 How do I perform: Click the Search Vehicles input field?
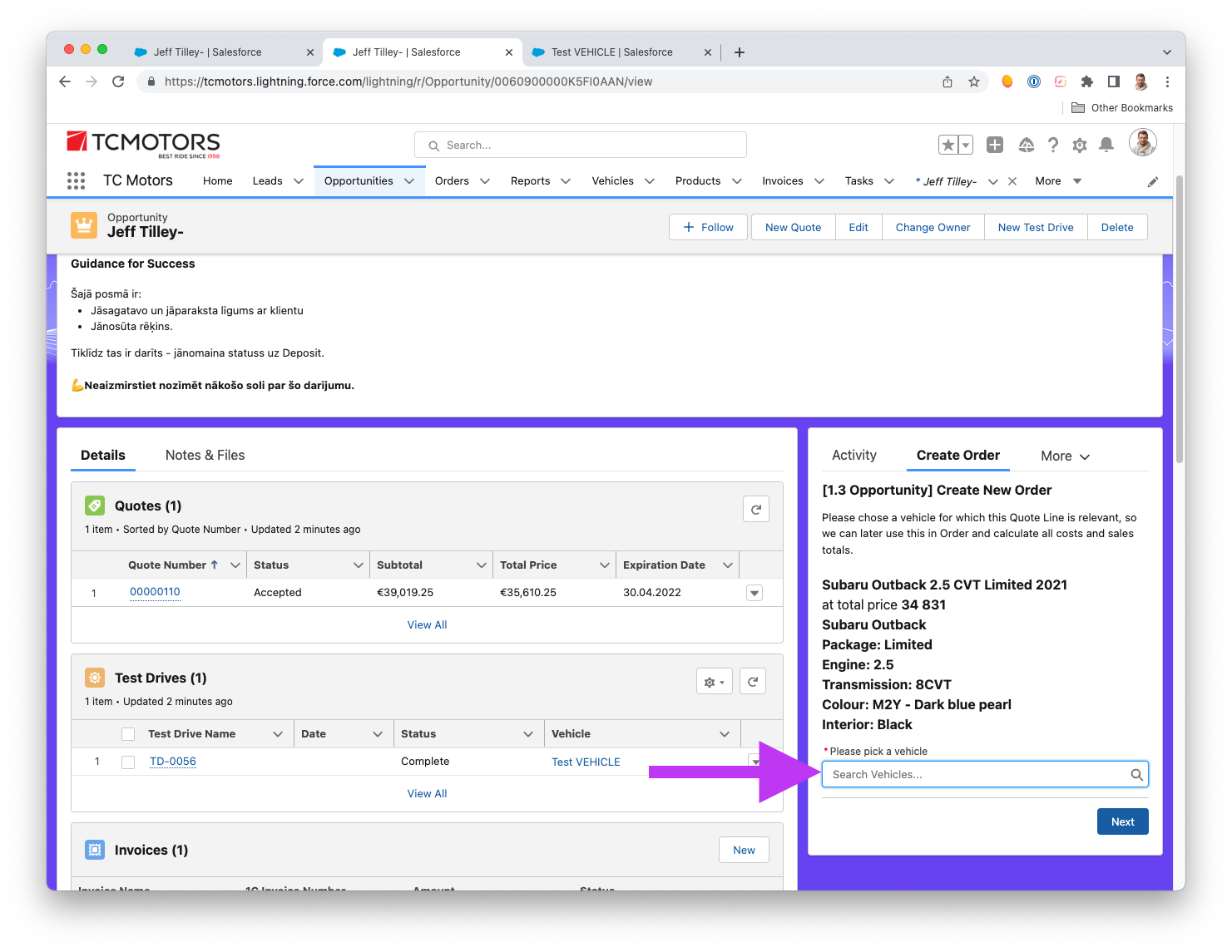click(985, 774)
